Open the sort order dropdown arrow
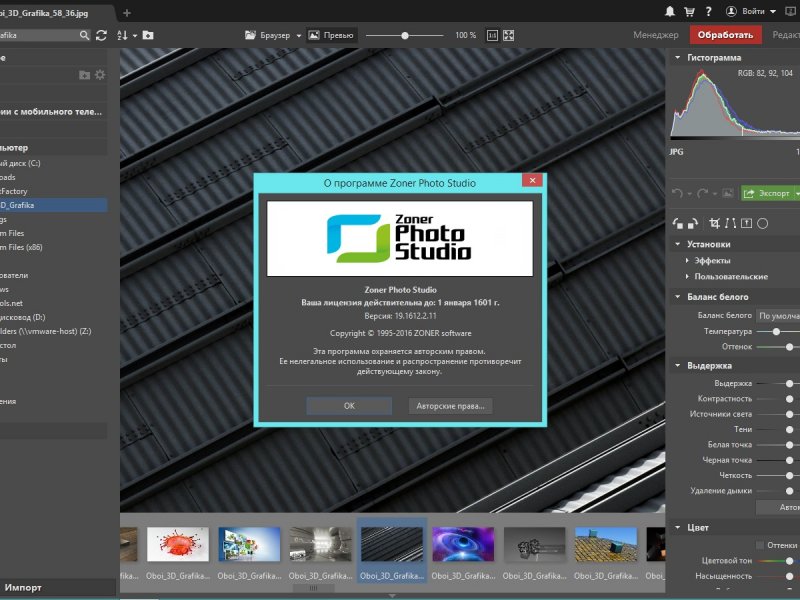Screen dimensions: 800x600 click(135, 36)
